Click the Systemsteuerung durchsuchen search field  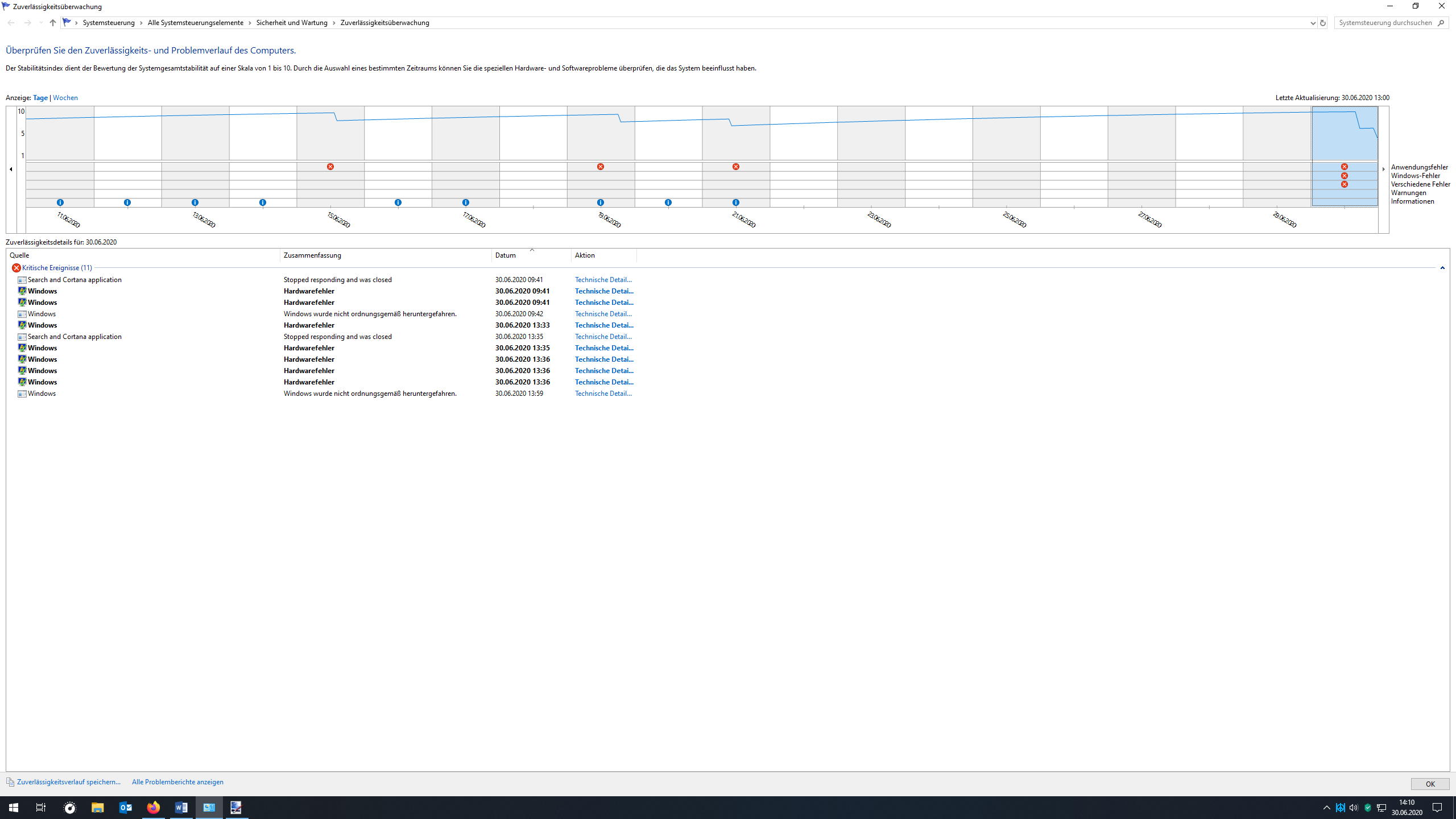tap(1385, 23)
